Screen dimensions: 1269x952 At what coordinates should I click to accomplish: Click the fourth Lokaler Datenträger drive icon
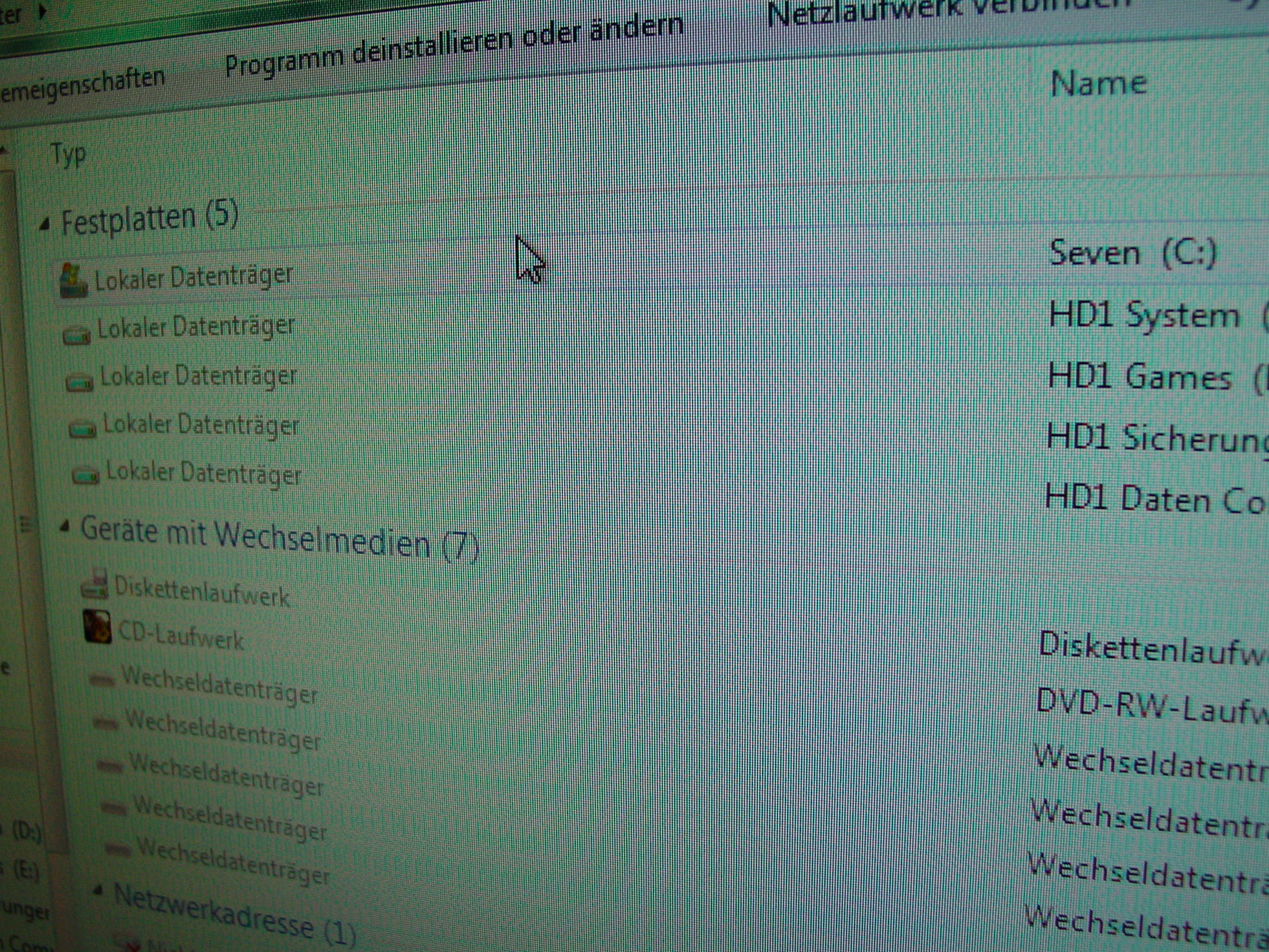coord(83,428)
